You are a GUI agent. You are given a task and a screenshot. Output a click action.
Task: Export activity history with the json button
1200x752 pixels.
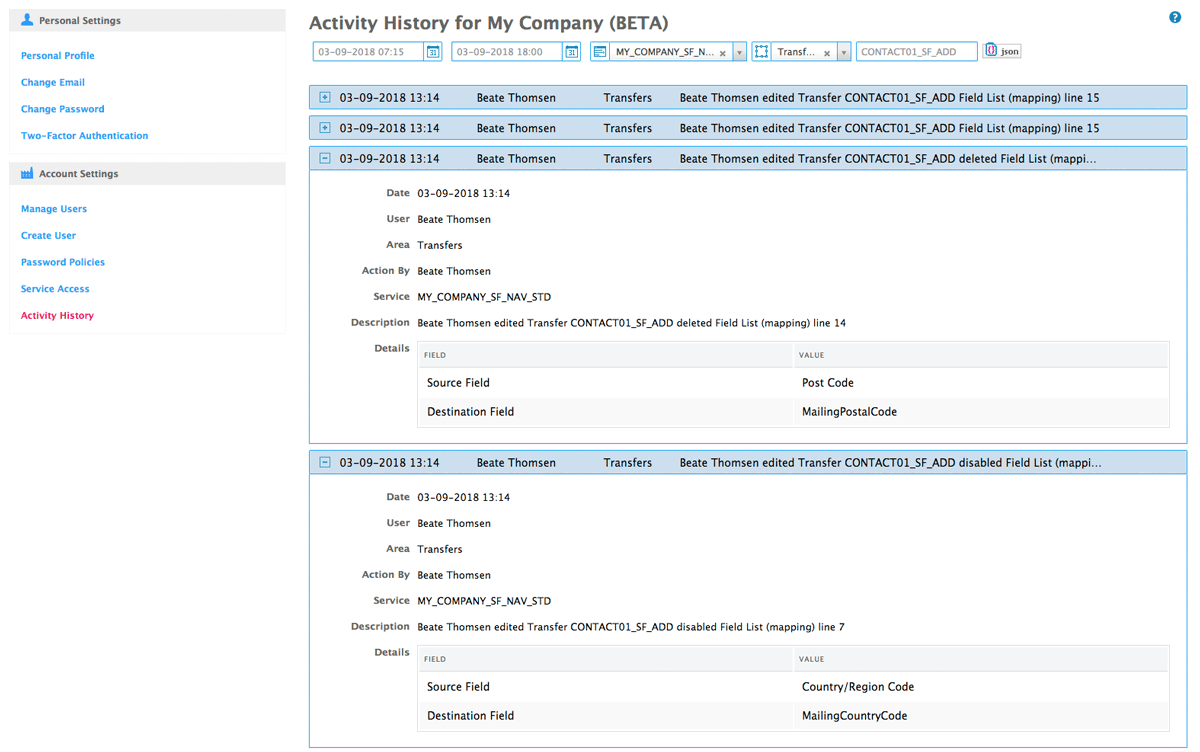pos(1002,51)
